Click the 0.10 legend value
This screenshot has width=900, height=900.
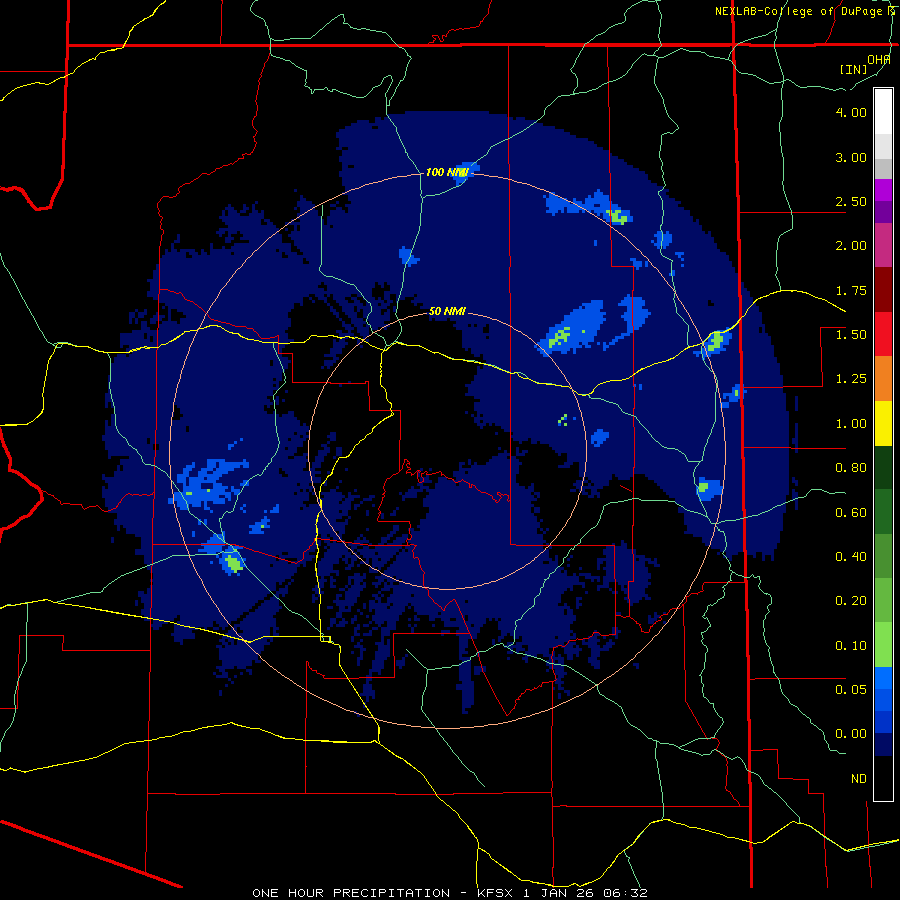[x=851, y=646]
